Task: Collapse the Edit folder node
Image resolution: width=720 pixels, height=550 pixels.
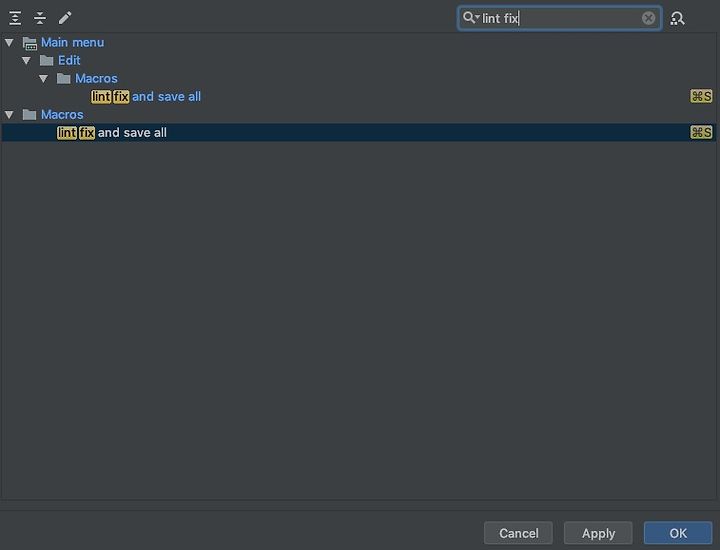Action: pos(26,61)
